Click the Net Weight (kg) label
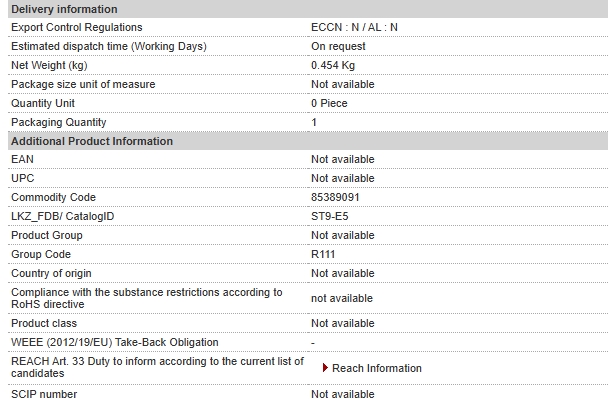 (x=49, y=65)
